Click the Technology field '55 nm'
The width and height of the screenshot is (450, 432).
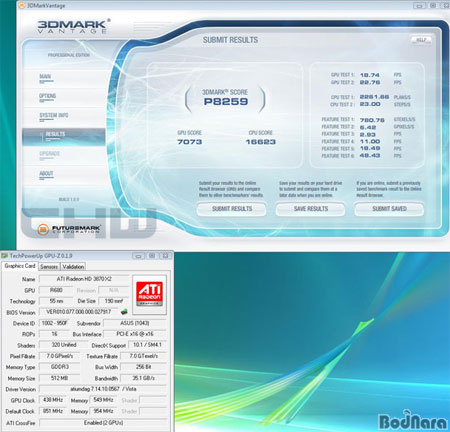(56, 301)
